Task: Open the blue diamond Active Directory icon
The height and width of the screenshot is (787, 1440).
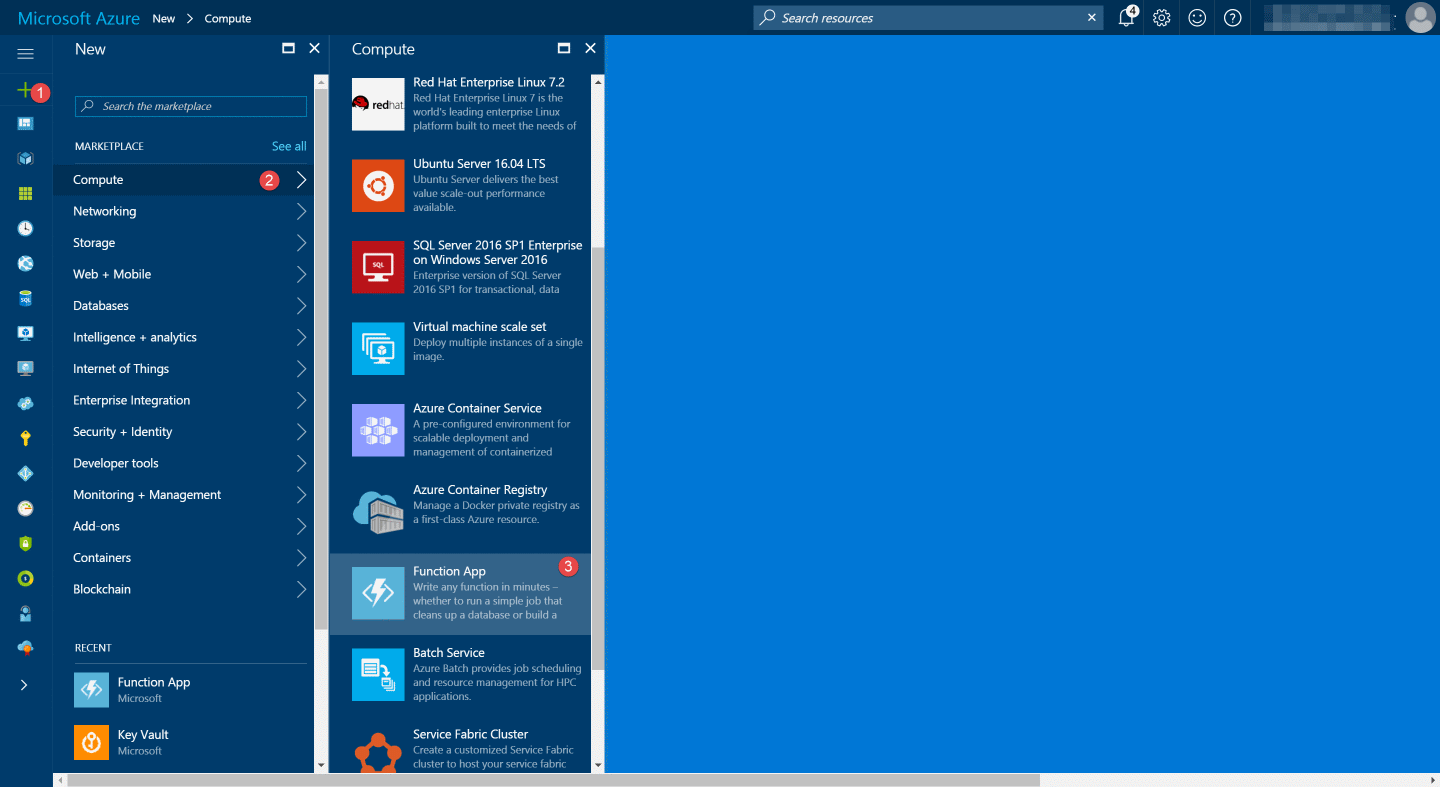Action: [25, 473]
